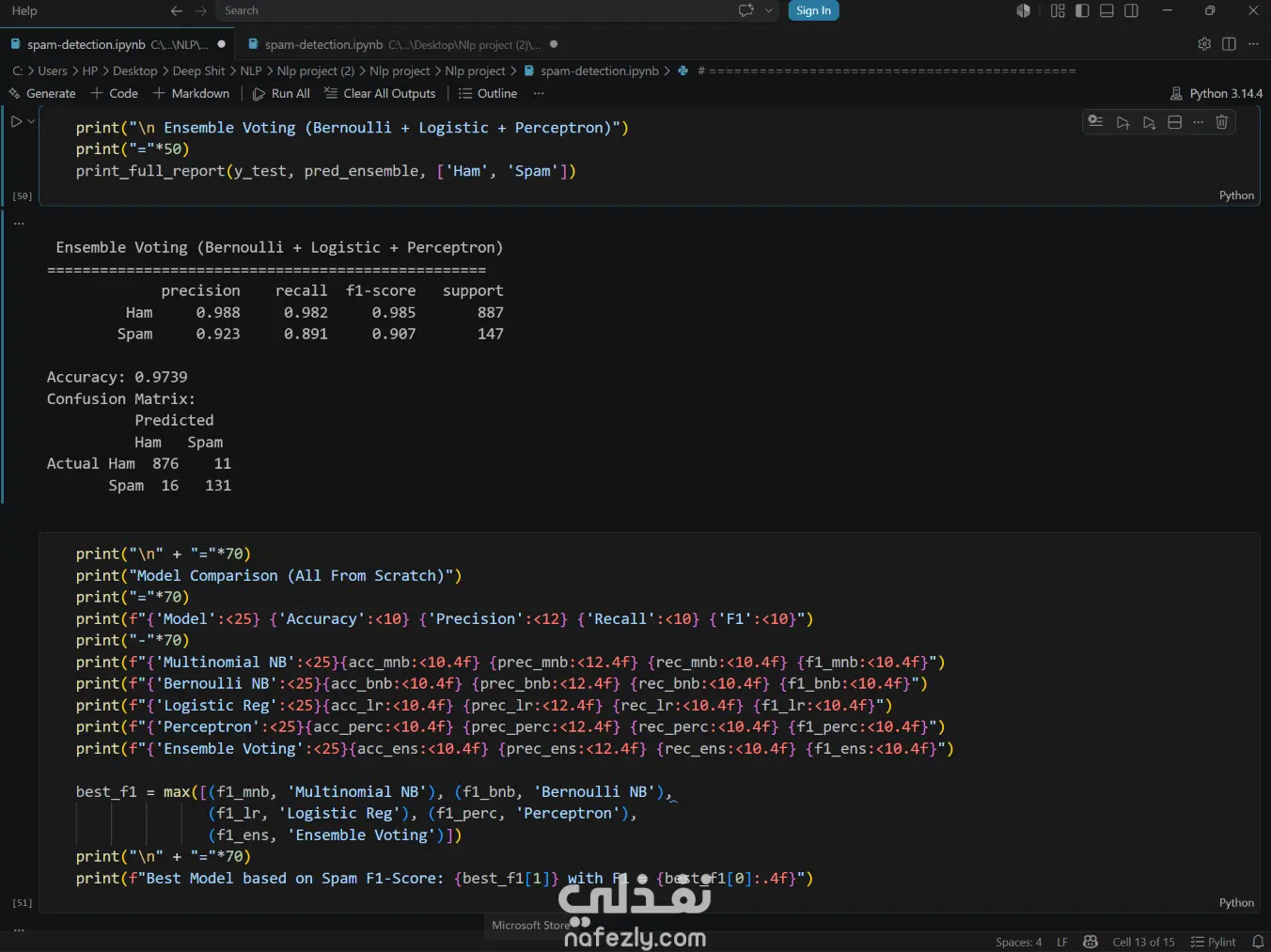1271x952 pixels.
Task: Select NLP breadcrumb folder
Action: tap(250, 70)
